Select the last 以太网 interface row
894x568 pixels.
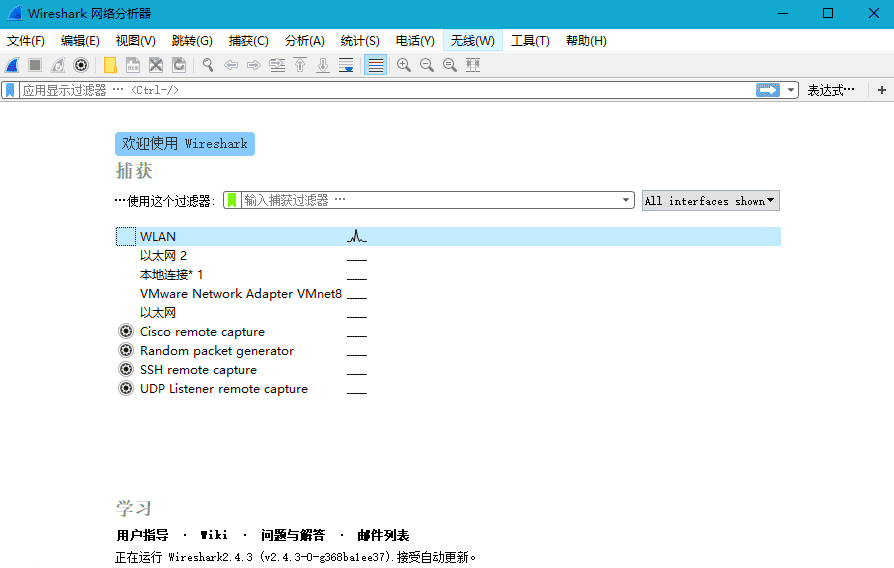tap(158, 313)
